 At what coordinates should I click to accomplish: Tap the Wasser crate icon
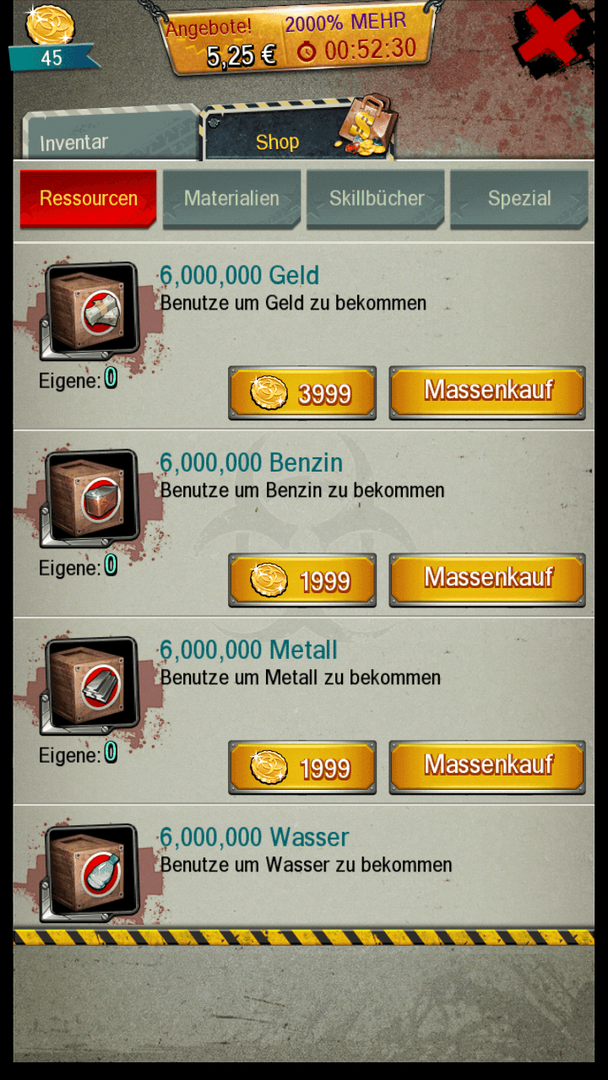90,873
